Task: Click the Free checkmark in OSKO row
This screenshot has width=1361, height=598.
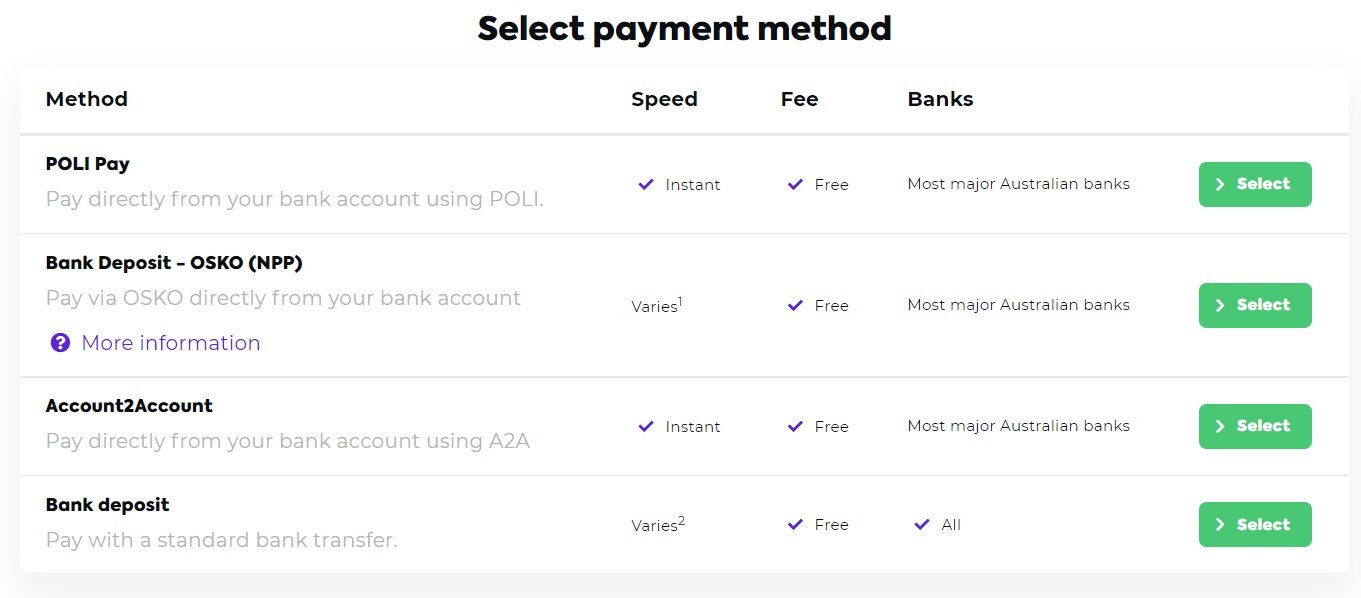Action: coord(795,305)
